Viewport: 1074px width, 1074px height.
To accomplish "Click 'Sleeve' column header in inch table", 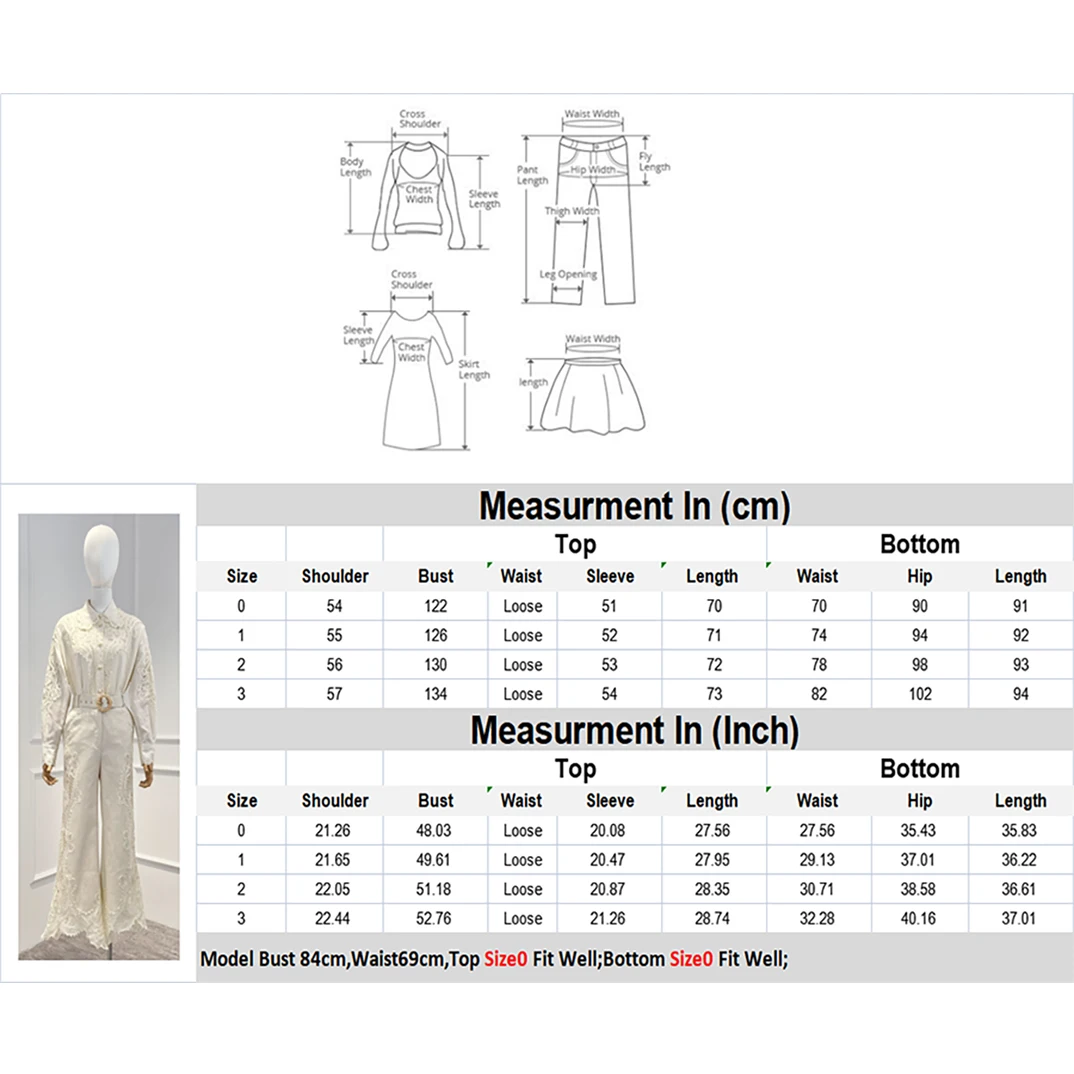I will [x=610, y=801].
